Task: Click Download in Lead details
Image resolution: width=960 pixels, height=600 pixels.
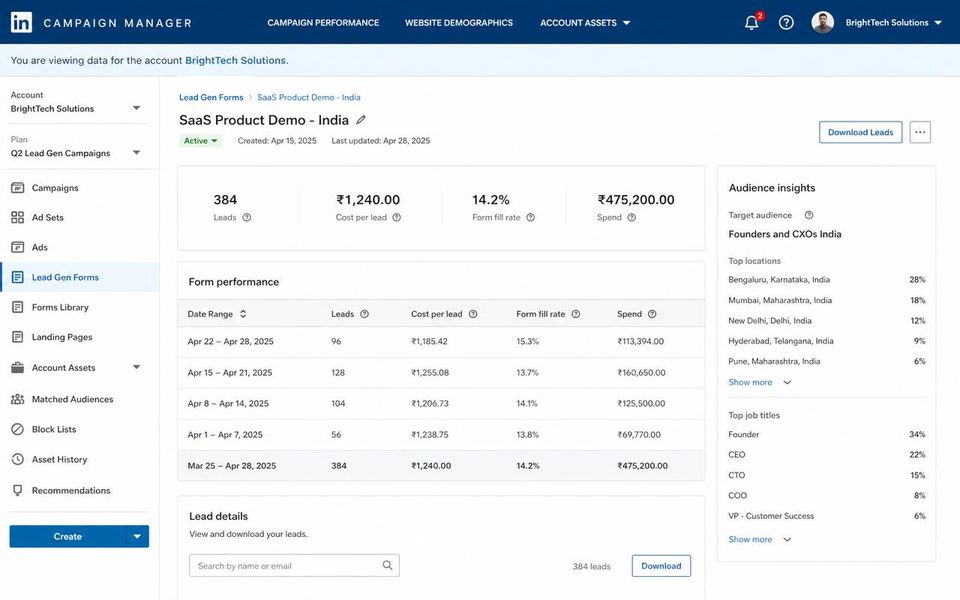Action: (661, 566)
